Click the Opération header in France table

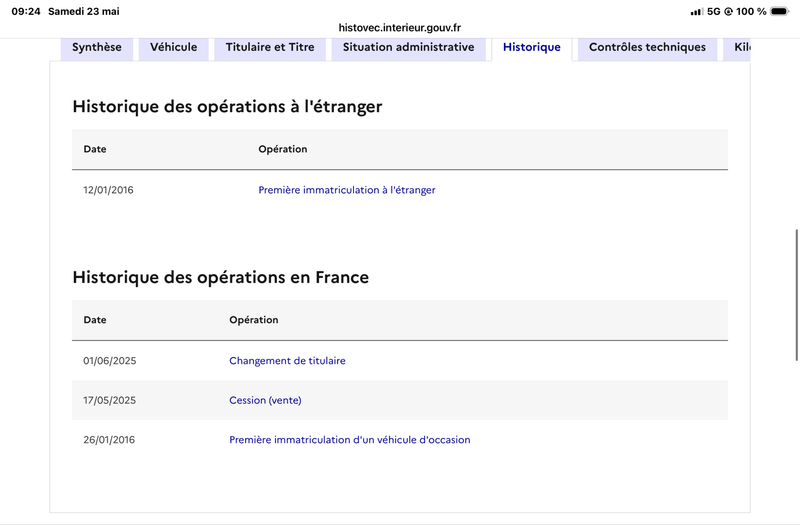(x=254, y=320)
